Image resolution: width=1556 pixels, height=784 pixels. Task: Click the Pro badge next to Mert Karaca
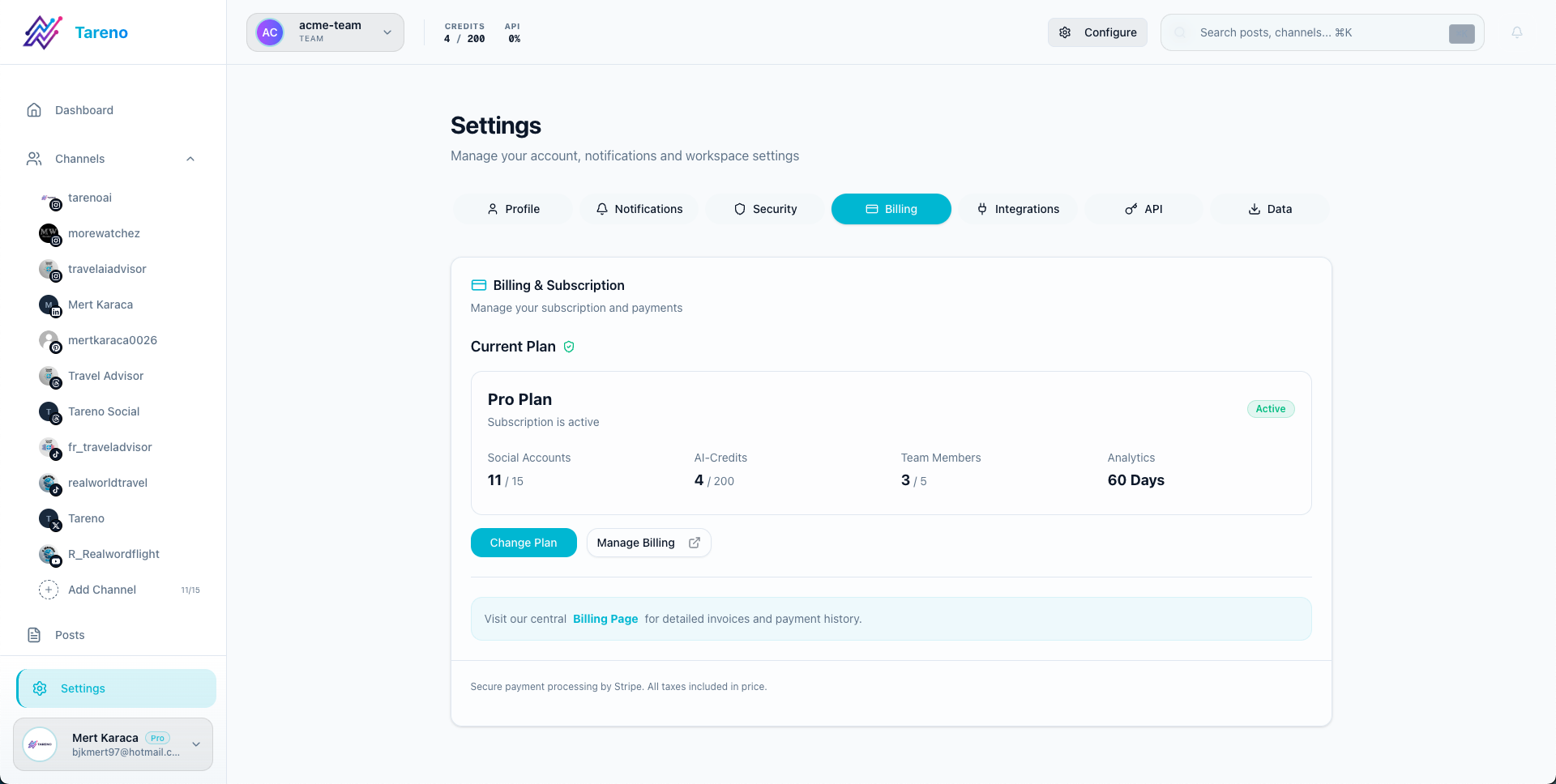tap(157, 738)
